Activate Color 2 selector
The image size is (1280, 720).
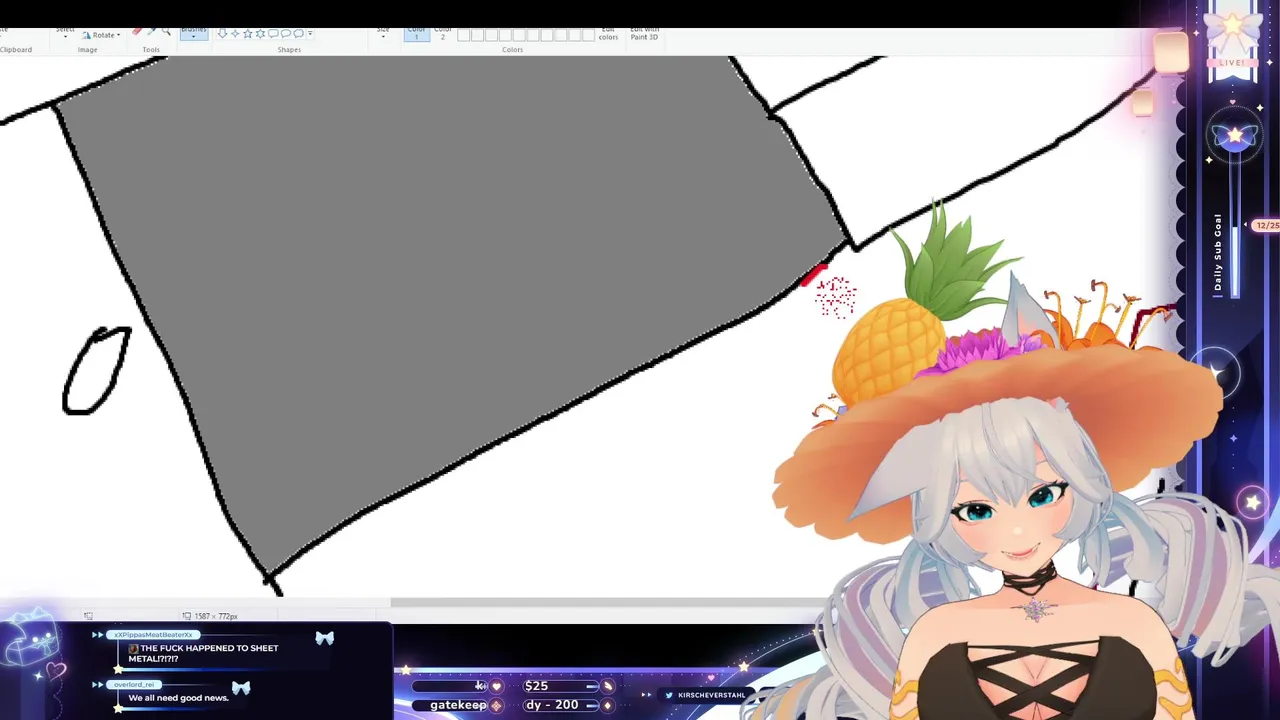pos(443,33)
